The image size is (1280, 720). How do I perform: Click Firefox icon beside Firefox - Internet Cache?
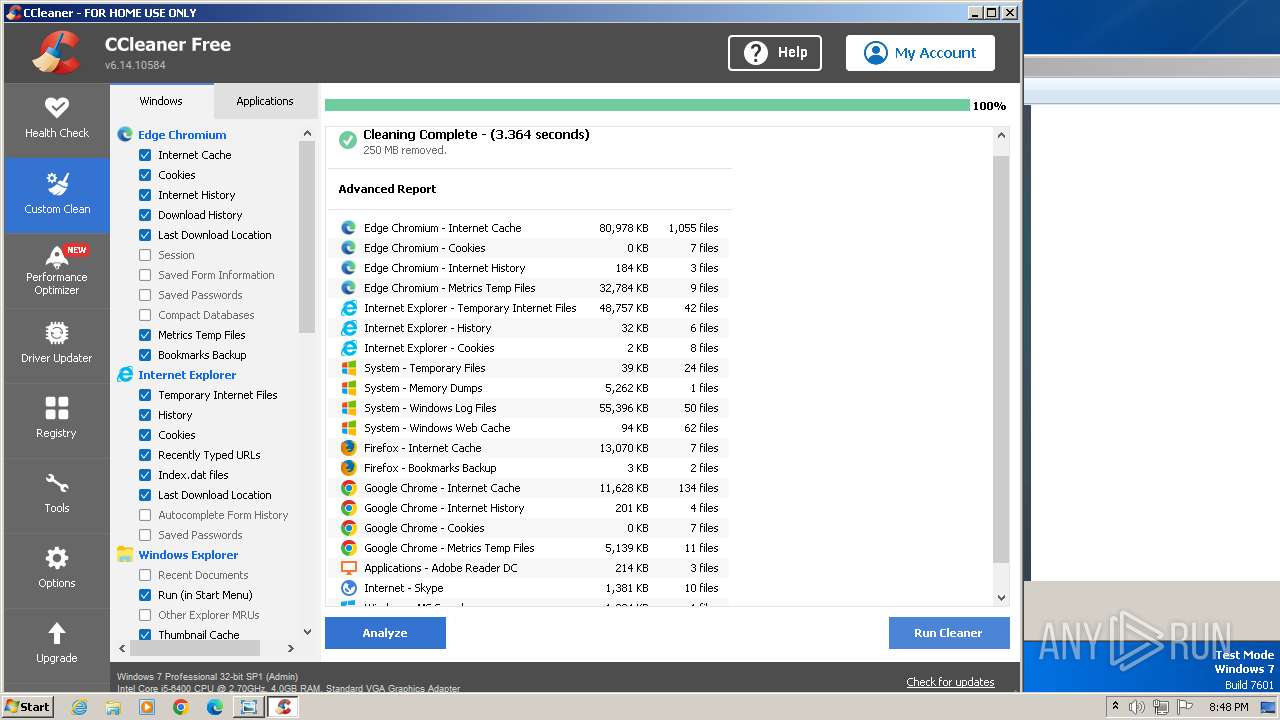click(348, 448)
